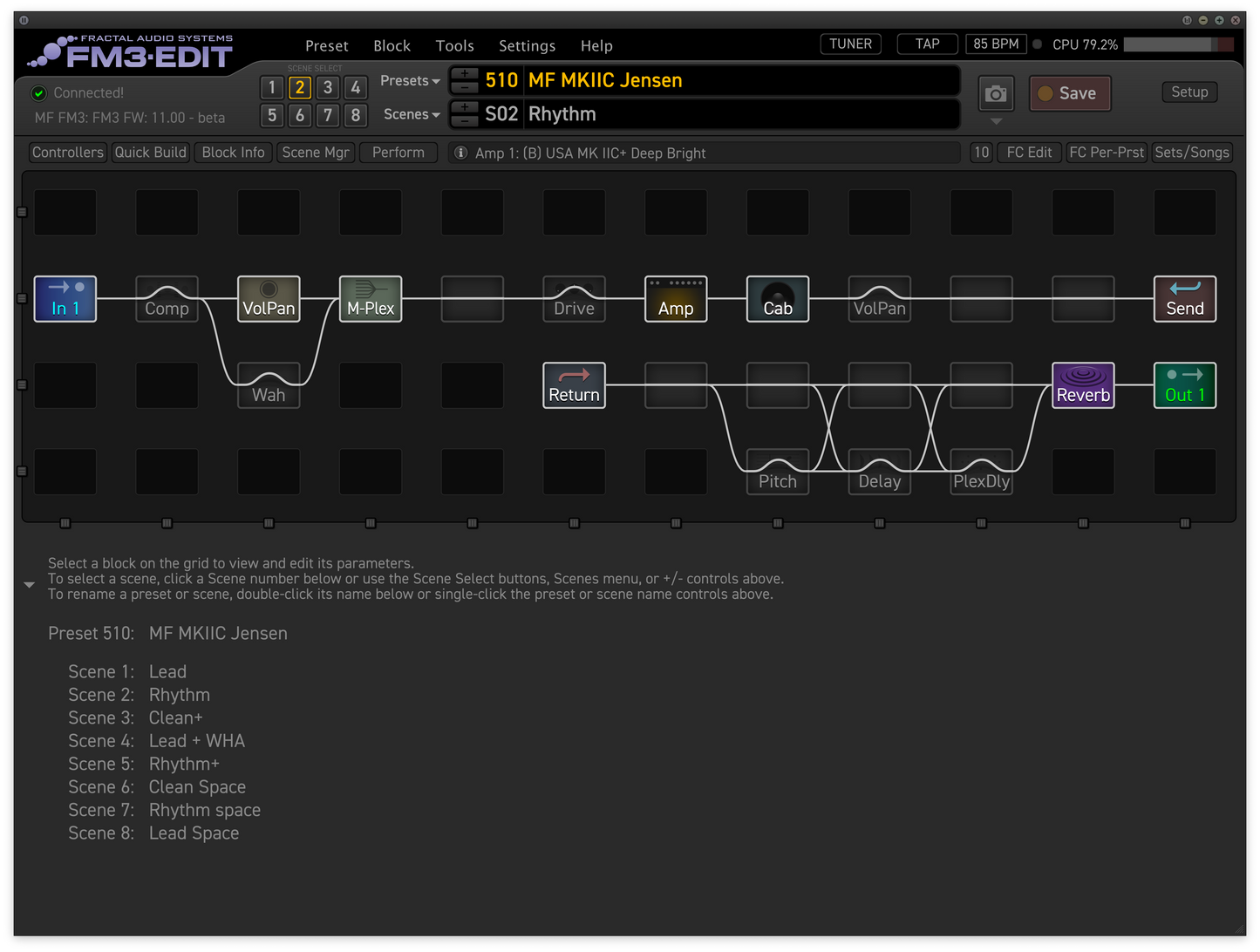The height and width of the screenshot is (952, 1260).
Task: Open the Settings menu
Action: [527, 45]
